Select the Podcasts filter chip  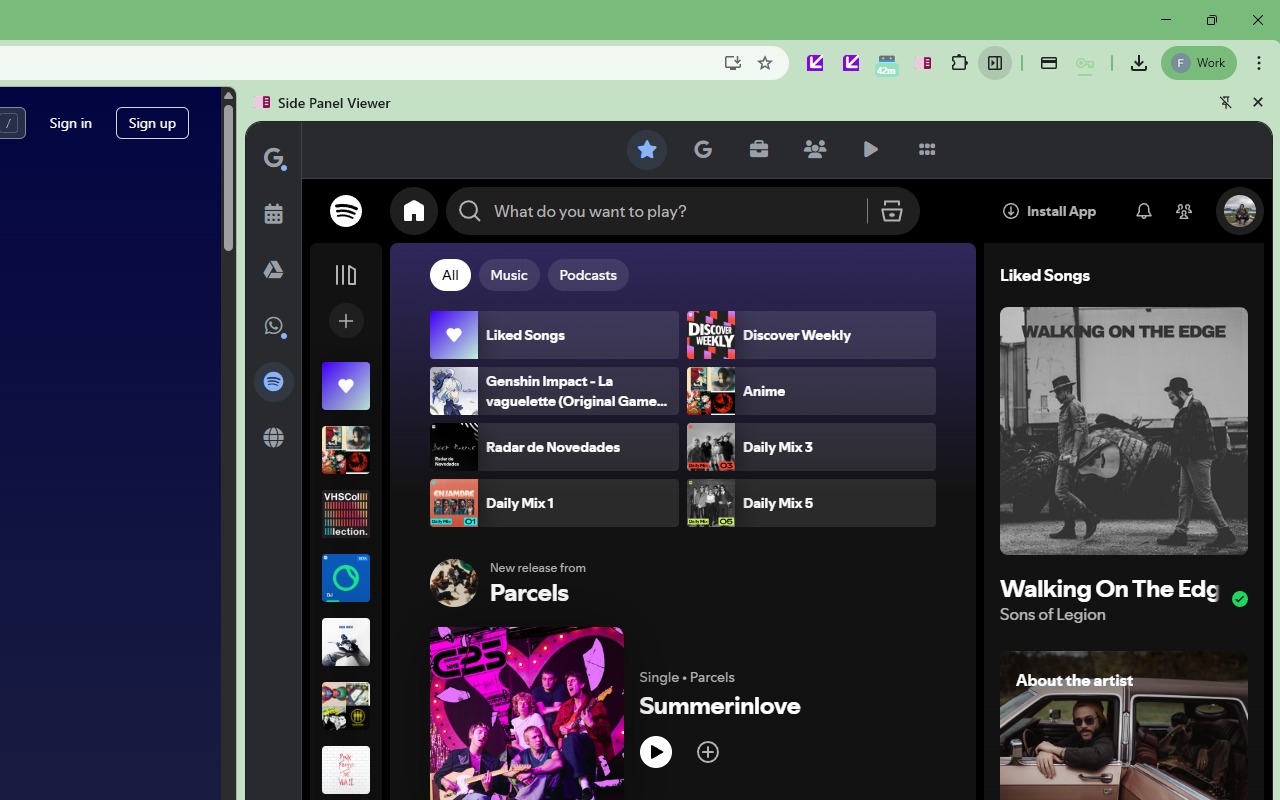[x=588, y=275]
